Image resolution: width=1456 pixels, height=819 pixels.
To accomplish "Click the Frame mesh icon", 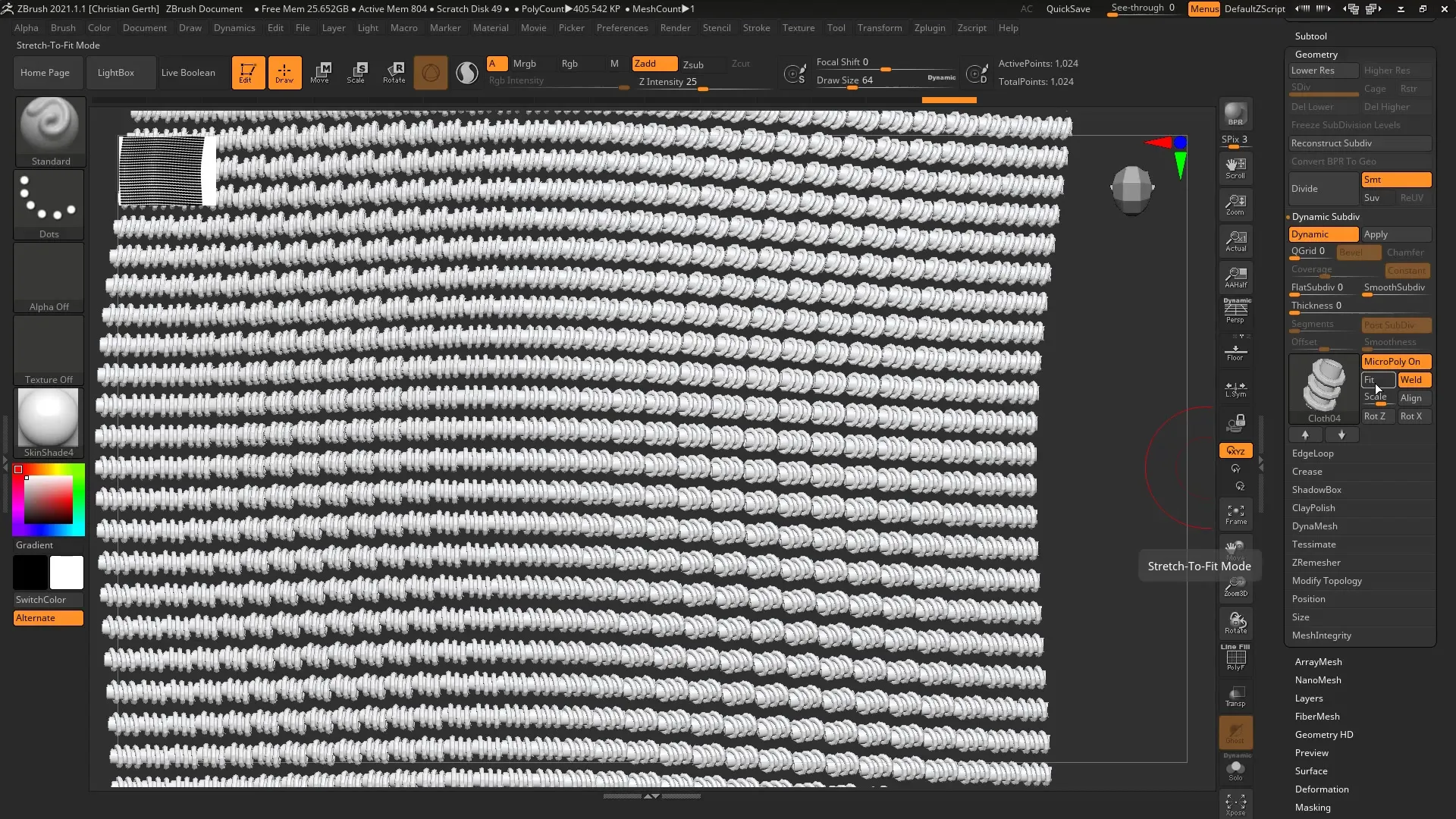I will point(1235,515).
